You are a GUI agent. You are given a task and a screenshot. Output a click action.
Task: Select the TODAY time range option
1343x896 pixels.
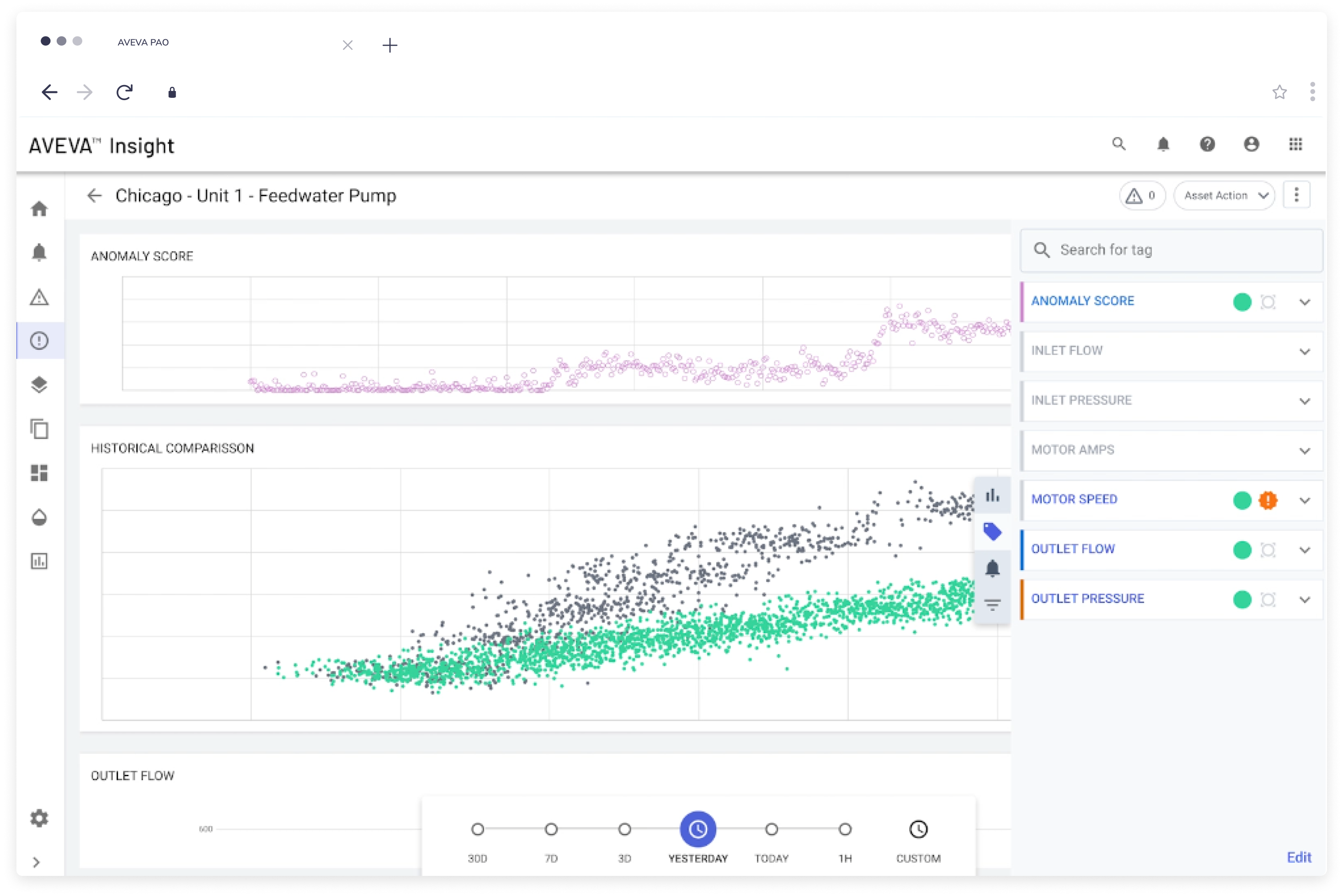(771, 829)
